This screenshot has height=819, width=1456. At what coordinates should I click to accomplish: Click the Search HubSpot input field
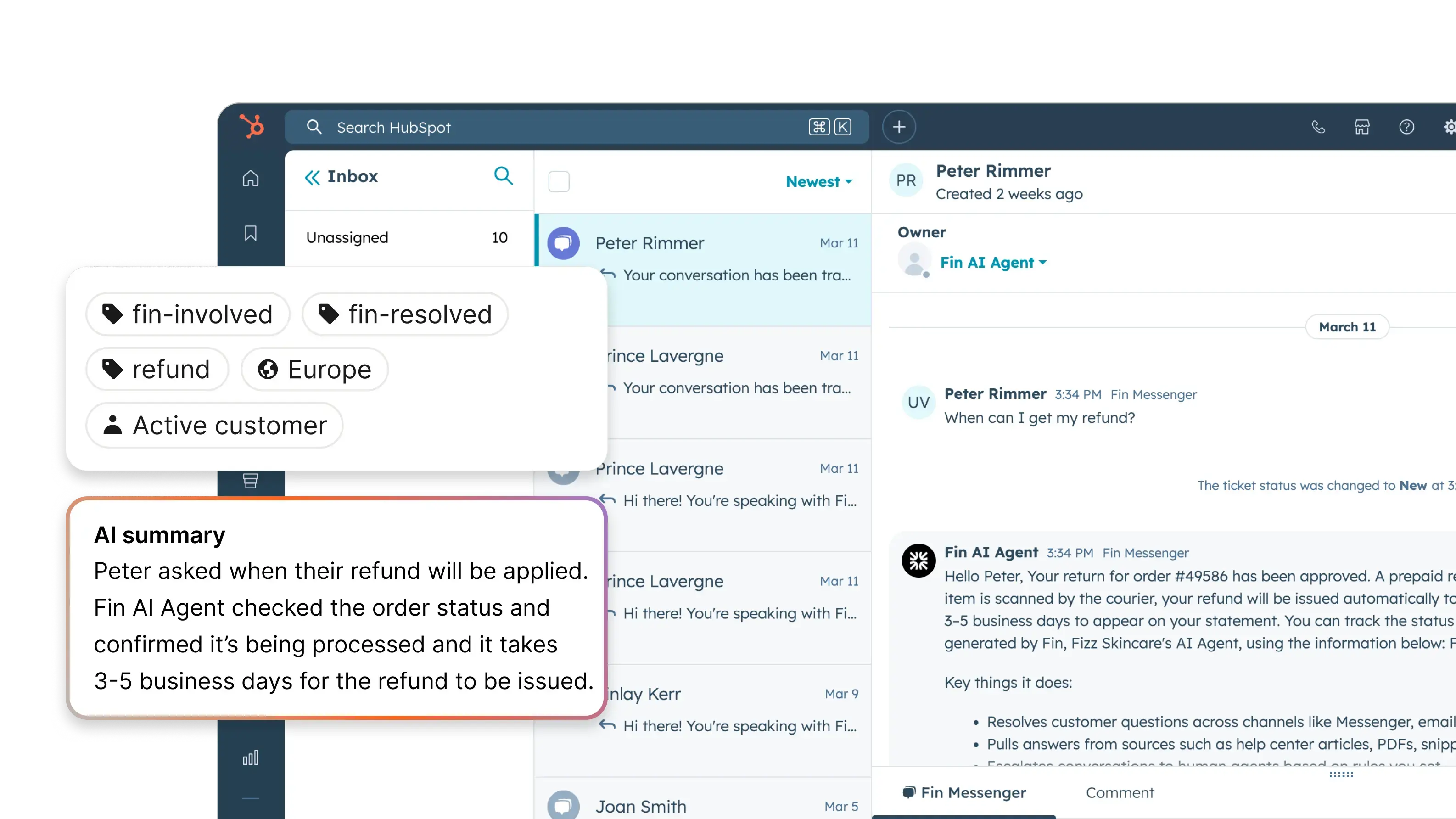pyautogui.click(x=577, y=127)
